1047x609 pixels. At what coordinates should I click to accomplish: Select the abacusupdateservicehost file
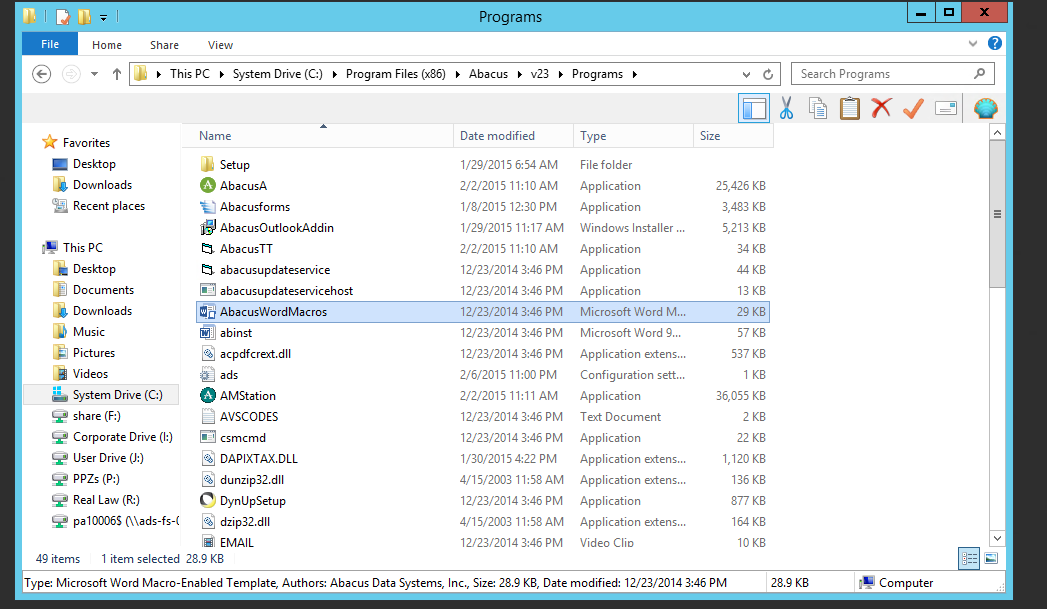483,290
